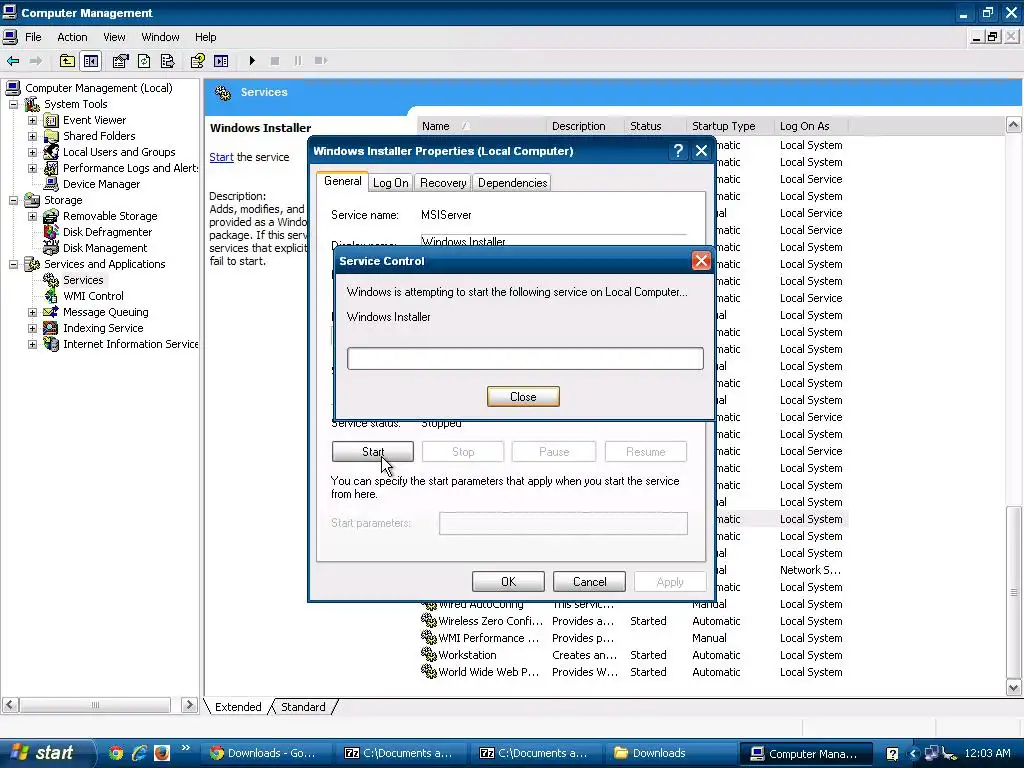Open the View menu
This screenshot has height=768, width=1024.
pyautogui.click(x=114, y=37)
